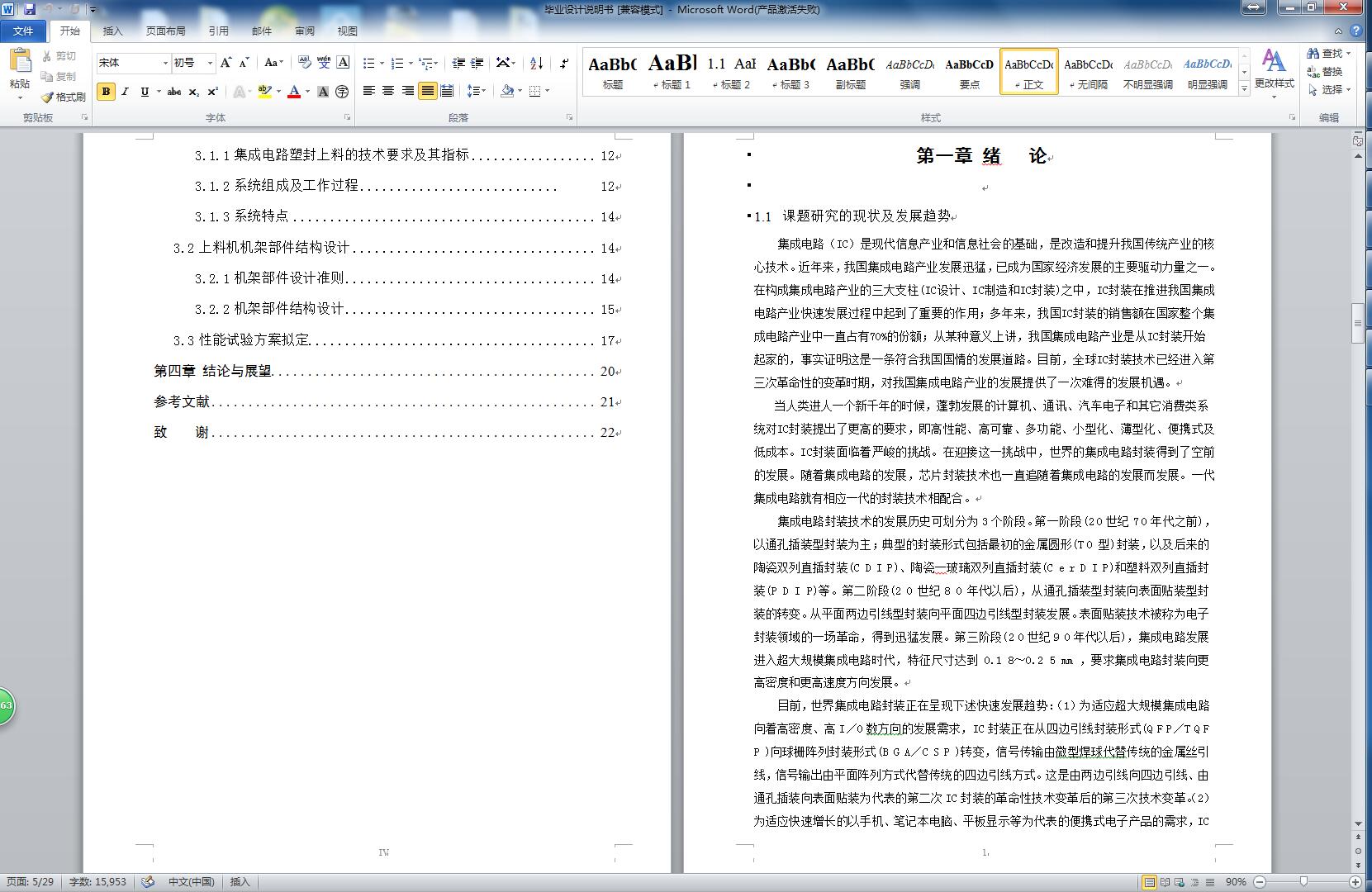
Task: Open the line spacing dropdown
Action: [x=477, y=91]
